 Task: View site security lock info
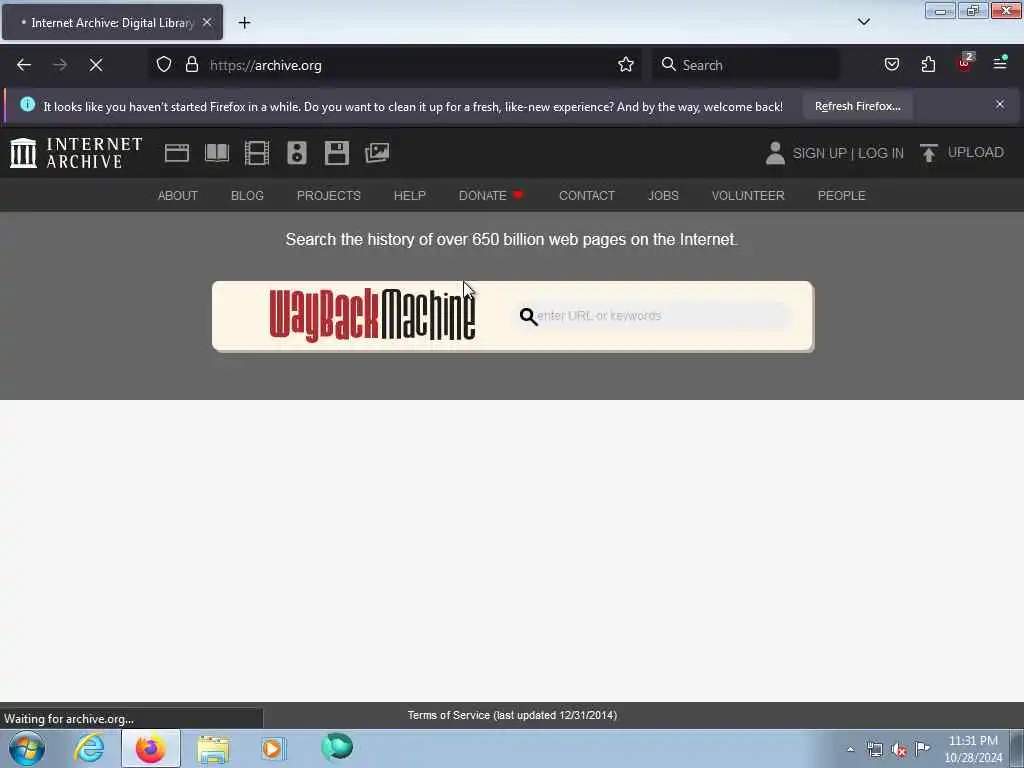tap(191, 65)
